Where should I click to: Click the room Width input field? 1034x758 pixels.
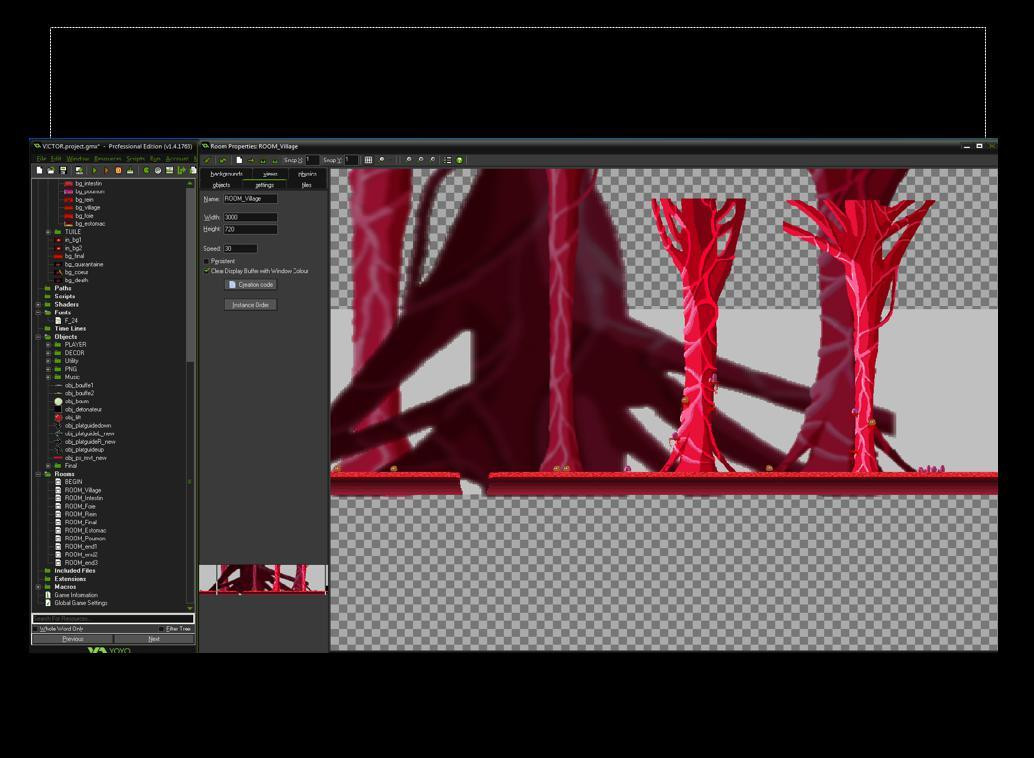(250, 217)
